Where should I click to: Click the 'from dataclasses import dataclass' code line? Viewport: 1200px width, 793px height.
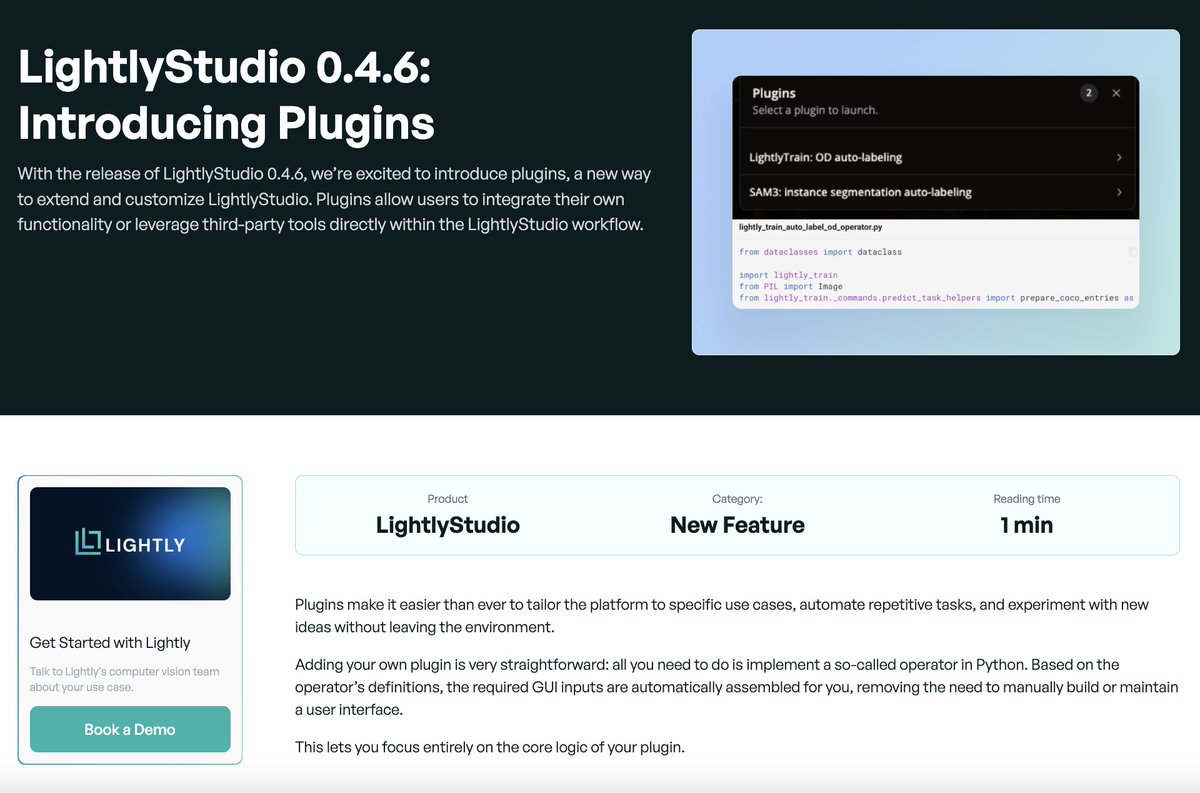[x=820, y=252]
